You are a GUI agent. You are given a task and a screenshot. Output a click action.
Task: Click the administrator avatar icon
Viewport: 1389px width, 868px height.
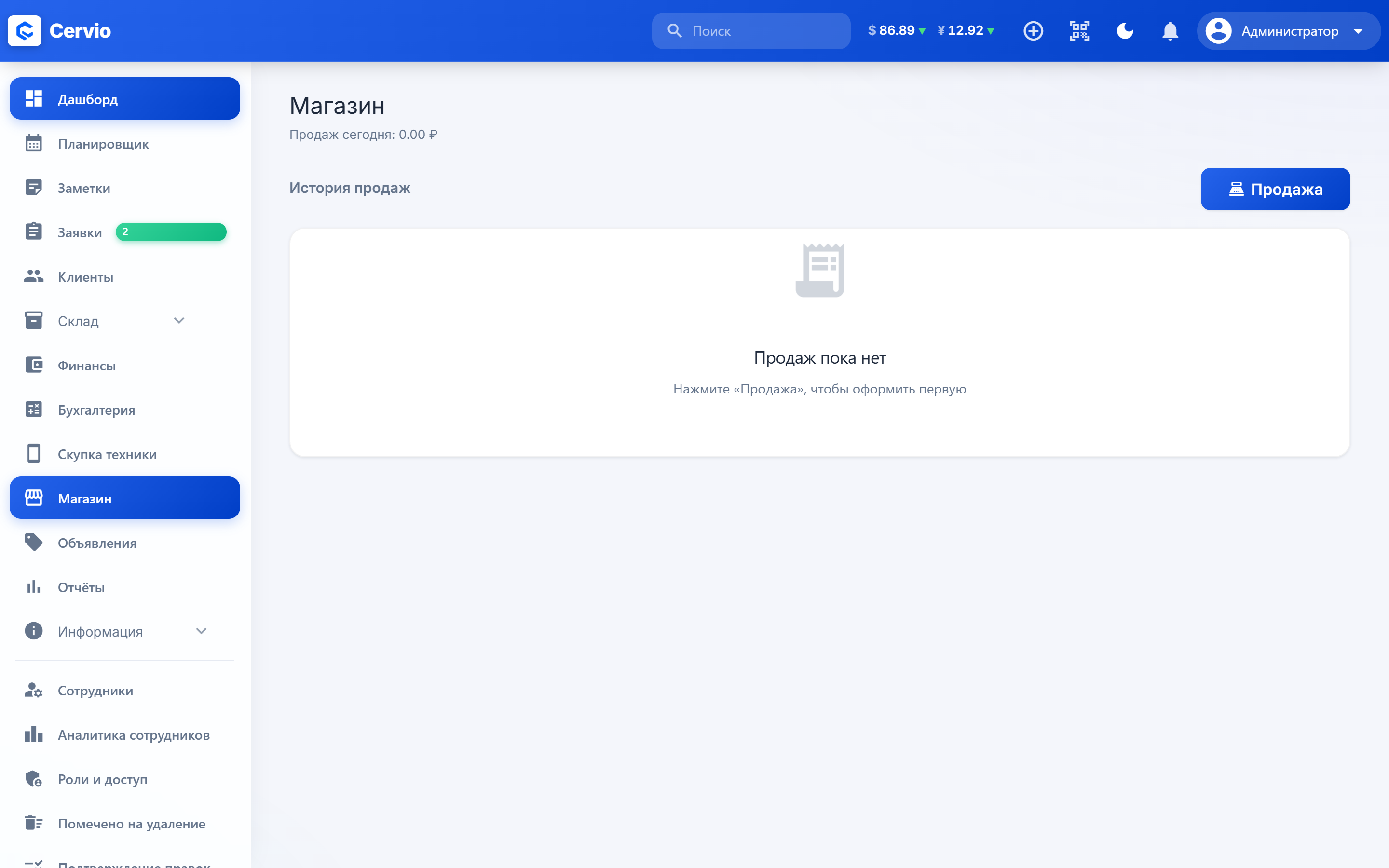click(x=1218, y=30)
